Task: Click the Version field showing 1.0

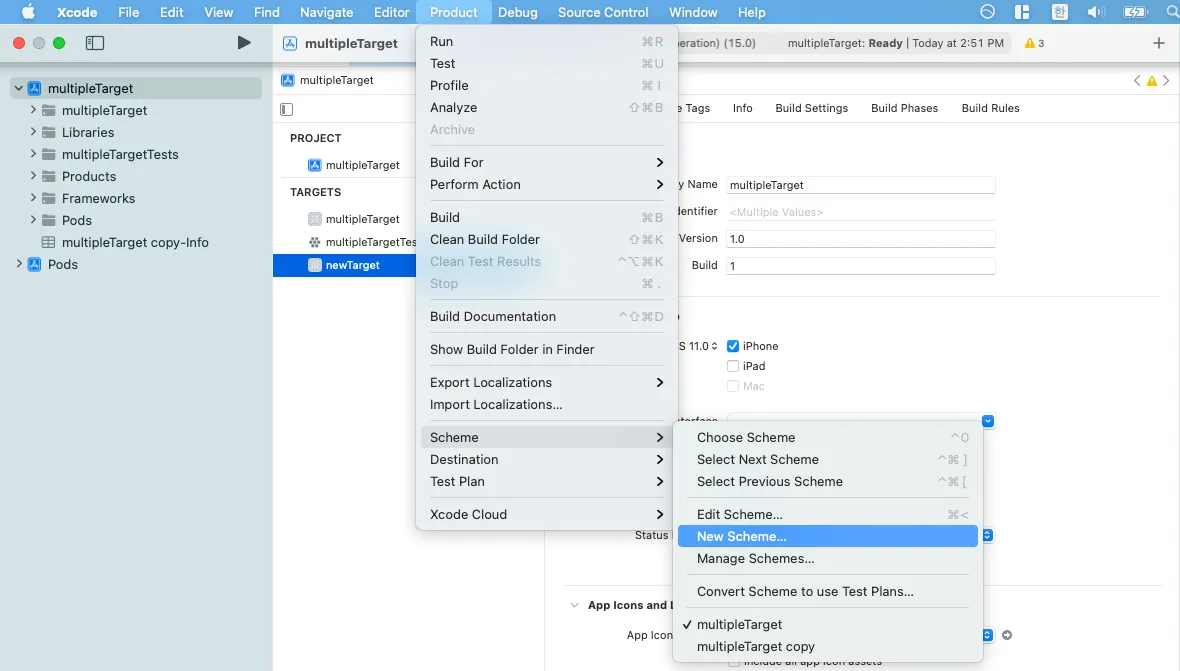Action: (x=861, y=239)
